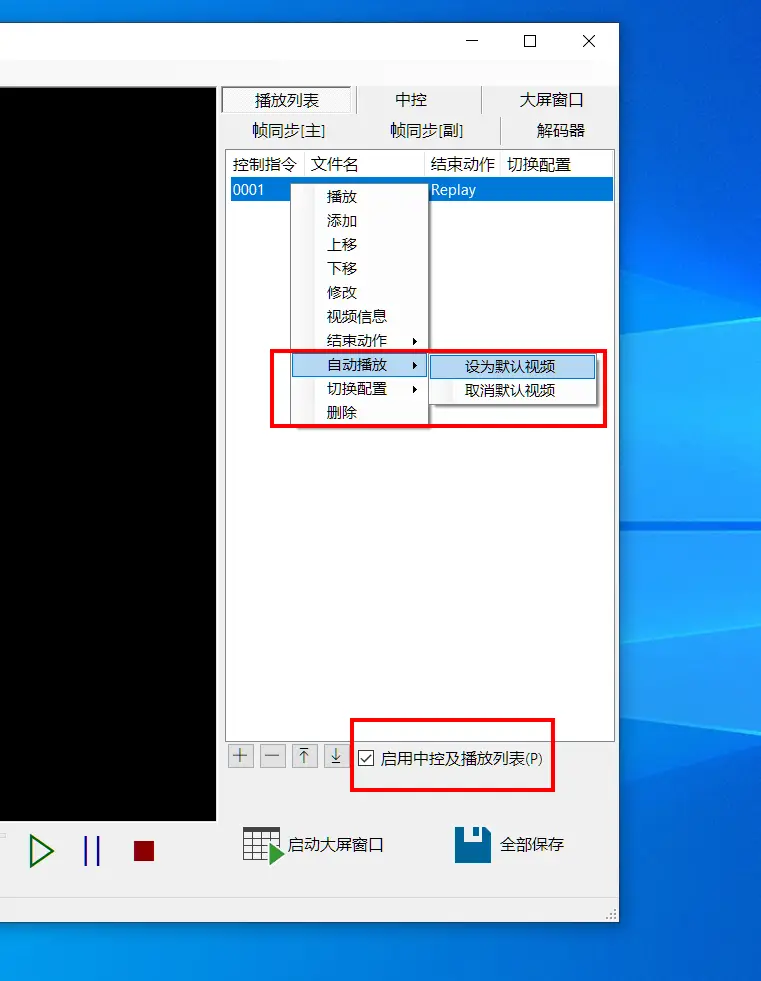This screenshot has height=981, width=761.
Task: Pause playback with the blue bars icon
Action: (92, 851)
